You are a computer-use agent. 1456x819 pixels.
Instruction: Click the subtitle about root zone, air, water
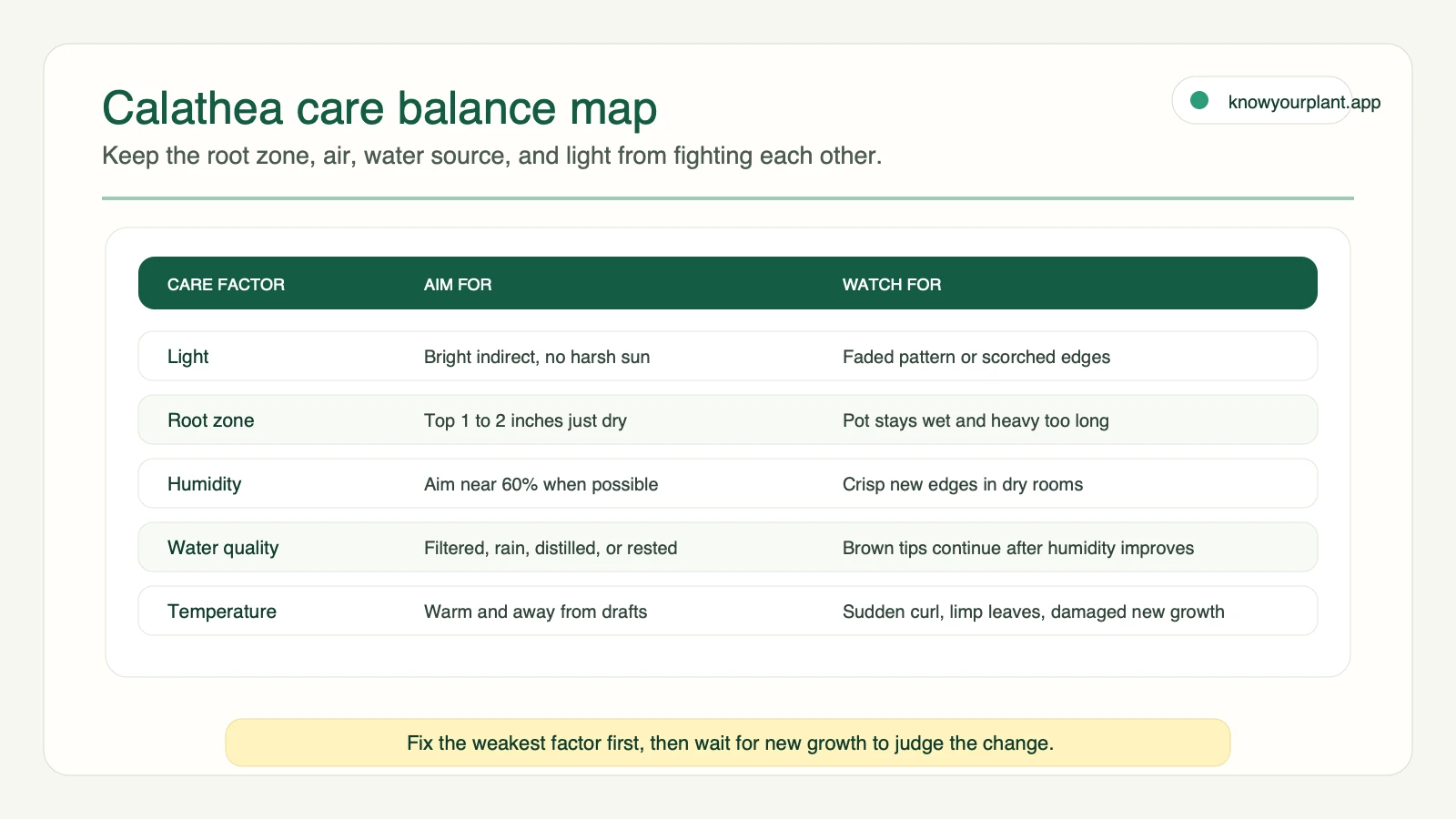(492, 156)
